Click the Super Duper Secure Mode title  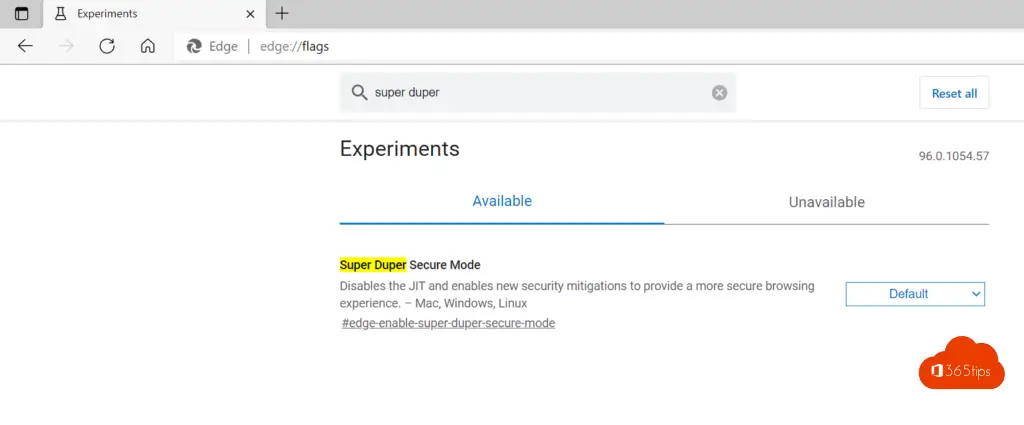(410, 265)
